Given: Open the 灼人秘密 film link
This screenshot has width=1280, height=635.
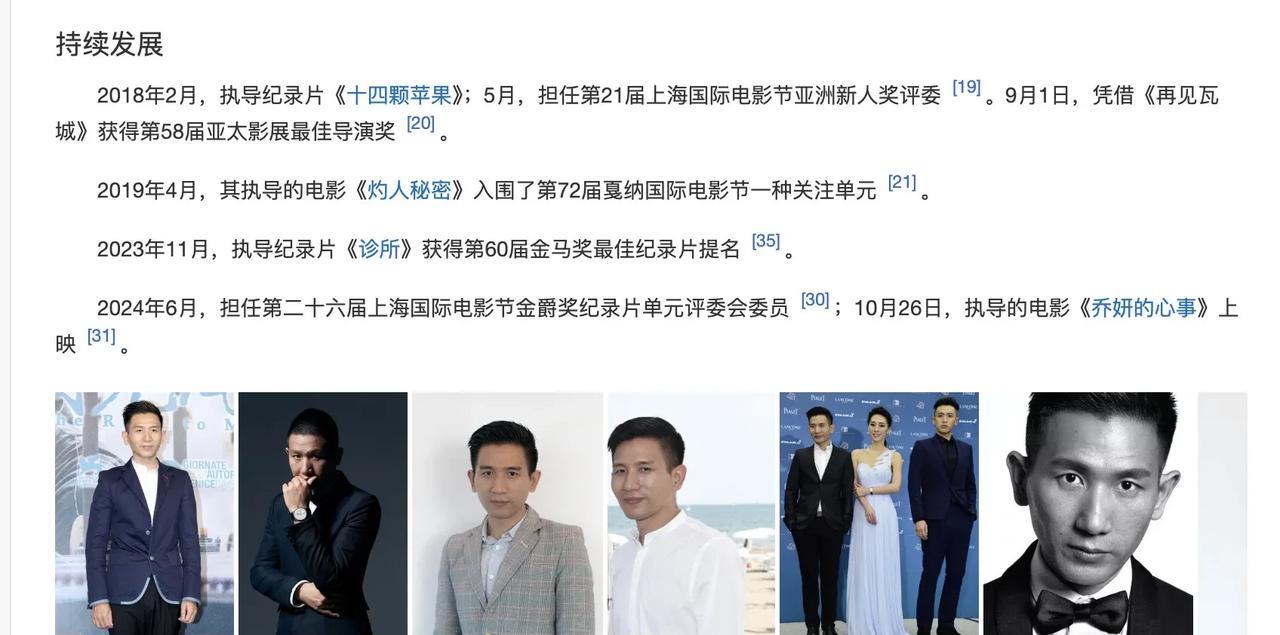Looking at the screenshot, I should point(410,190).
